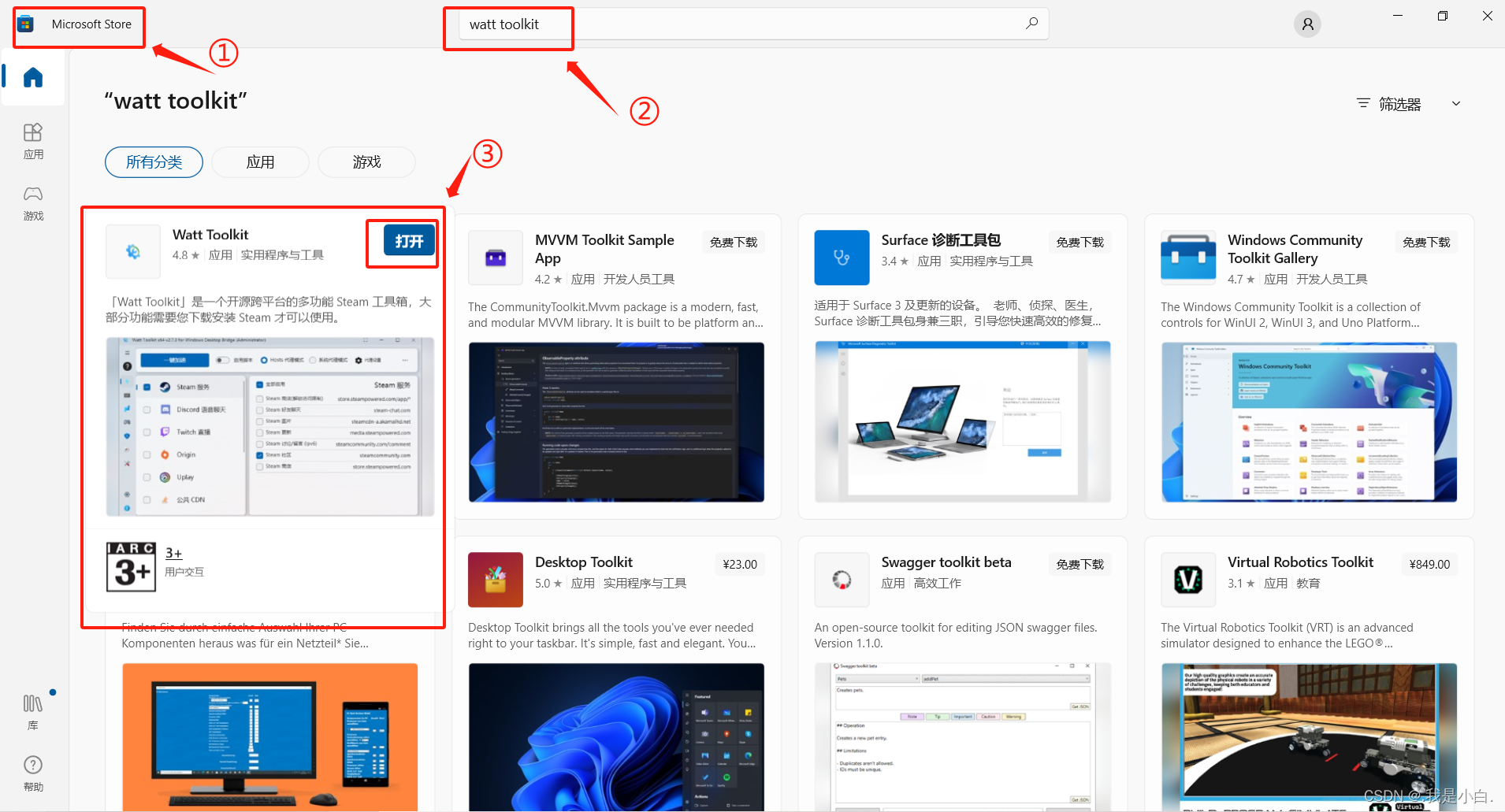Click the Windows Community Toolkit Gallery icon
This screenshot has height=812, width=1505.
coord(1188,258)
